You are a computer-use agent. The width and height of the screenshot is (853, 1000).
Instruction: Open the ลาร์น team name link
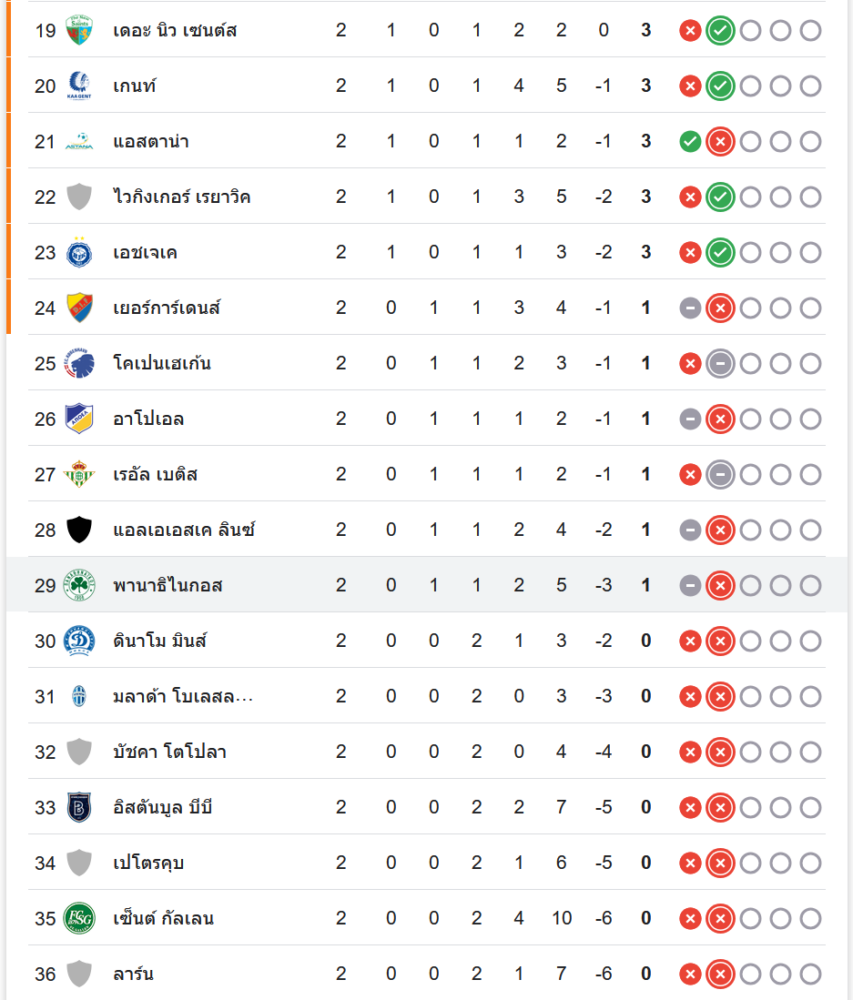click(x=133, y=974)
